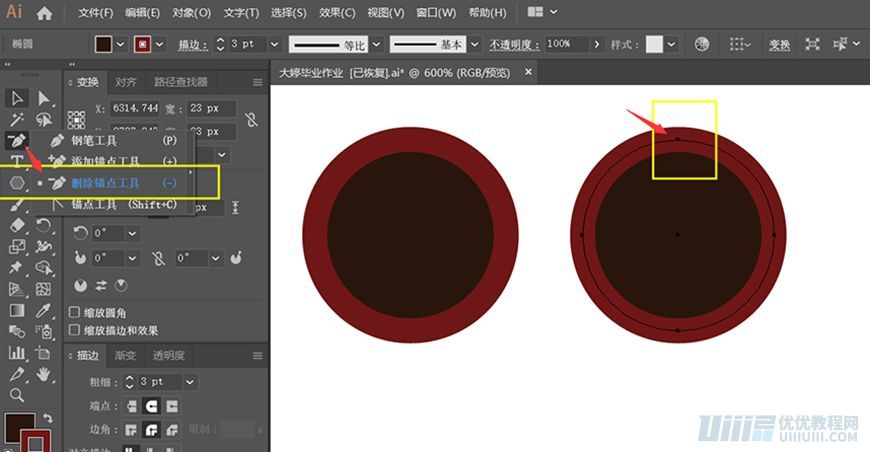Select the Rotate tool
The height and width of the screenshot is (452, 870).
coord(43,225)
